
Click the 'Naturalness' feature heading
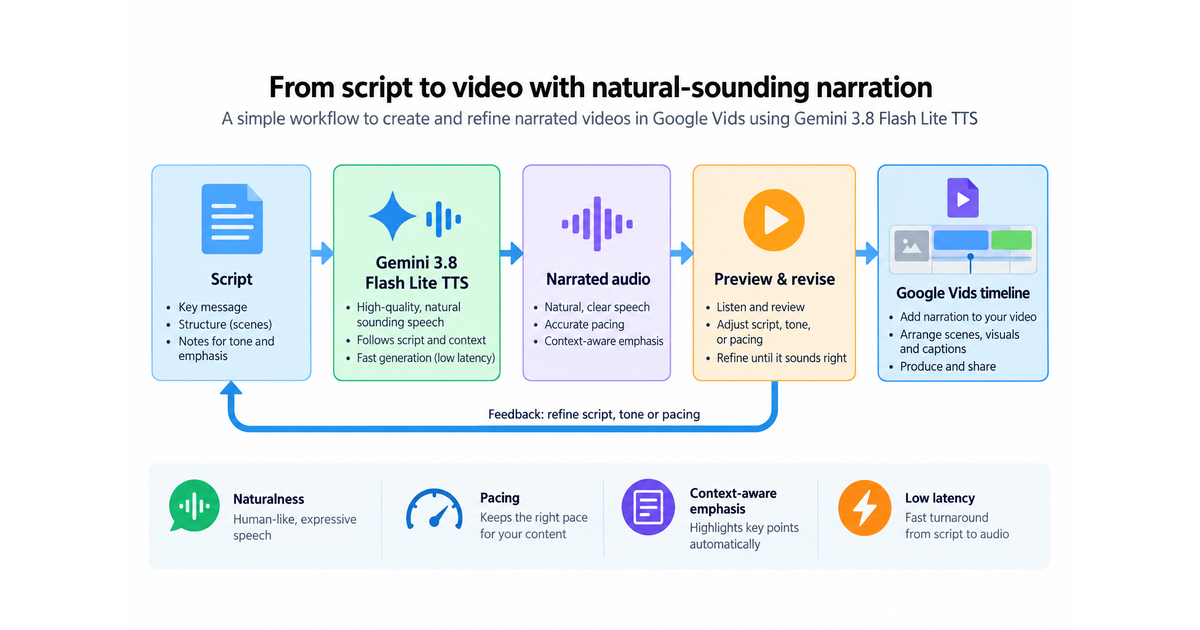[x=268, y=499]
